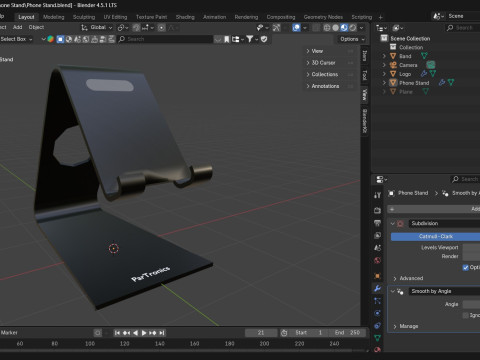Switch to the Shading workspace tab

[x=185, y=17]
